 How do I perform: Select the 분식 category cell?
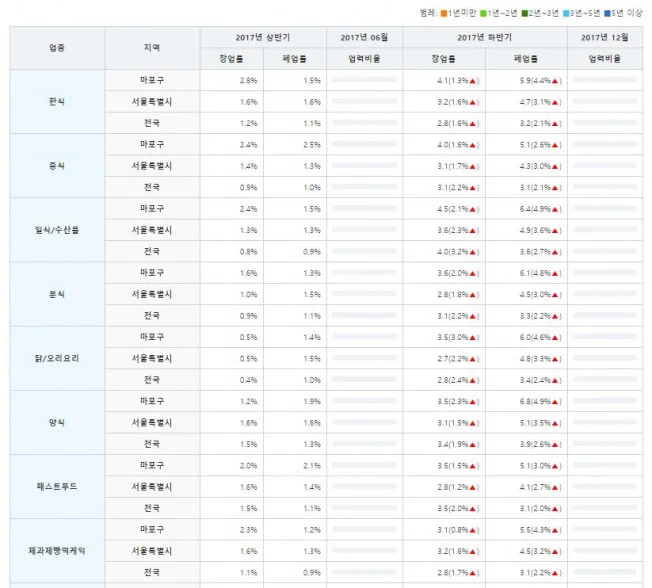coord(57,294)
